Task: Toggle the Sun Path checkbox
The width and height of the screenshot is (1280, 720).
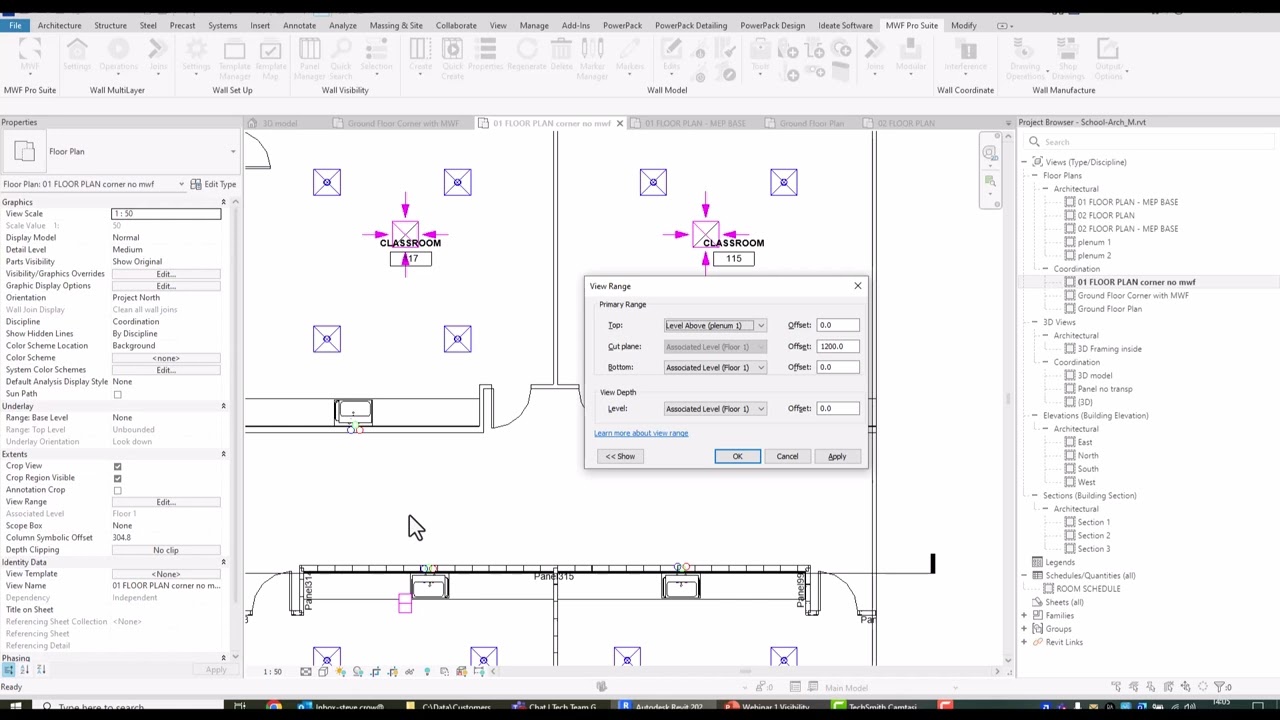Action: tap(117, 394)
